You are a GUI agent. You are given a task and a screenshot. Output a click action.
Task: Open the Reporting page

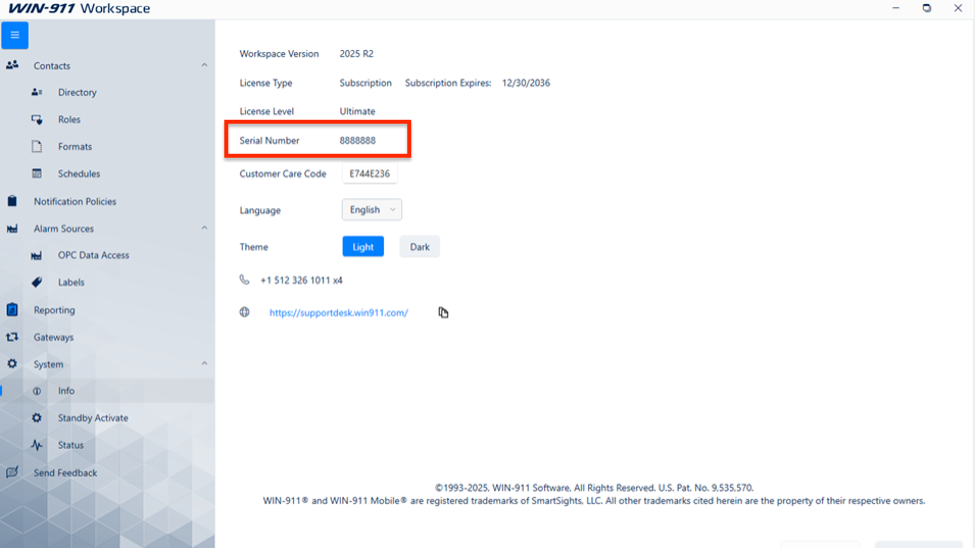click(x=54, y=310)
